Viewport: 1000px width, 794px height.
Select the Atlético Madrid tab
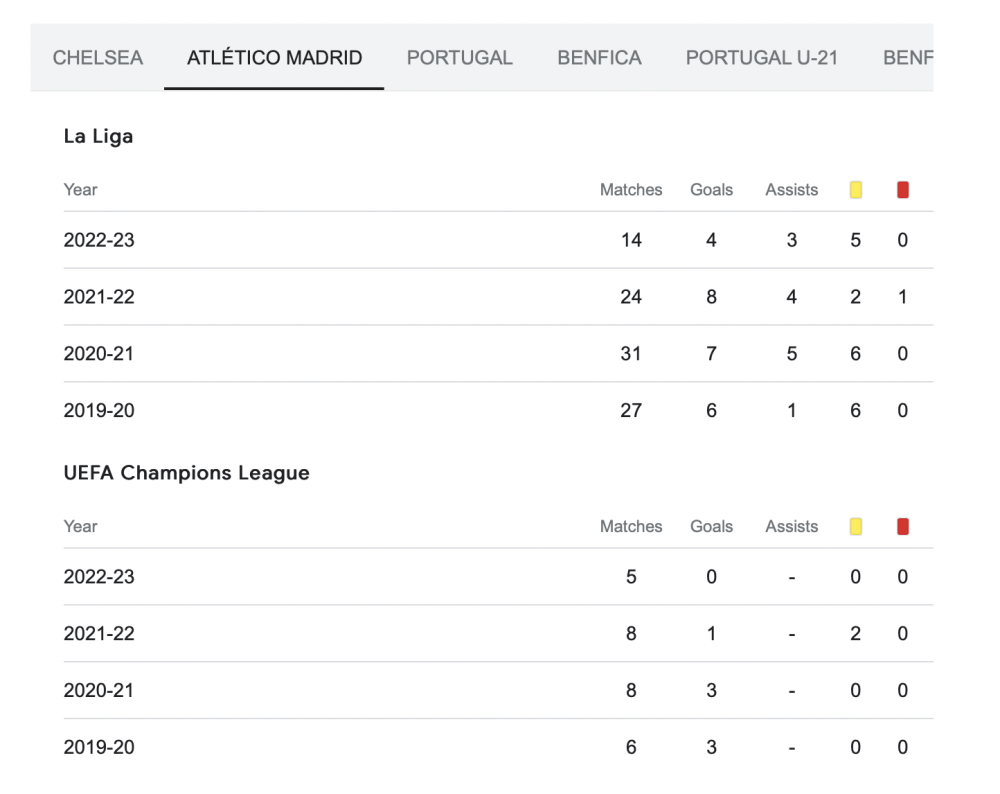coord(274,57)
